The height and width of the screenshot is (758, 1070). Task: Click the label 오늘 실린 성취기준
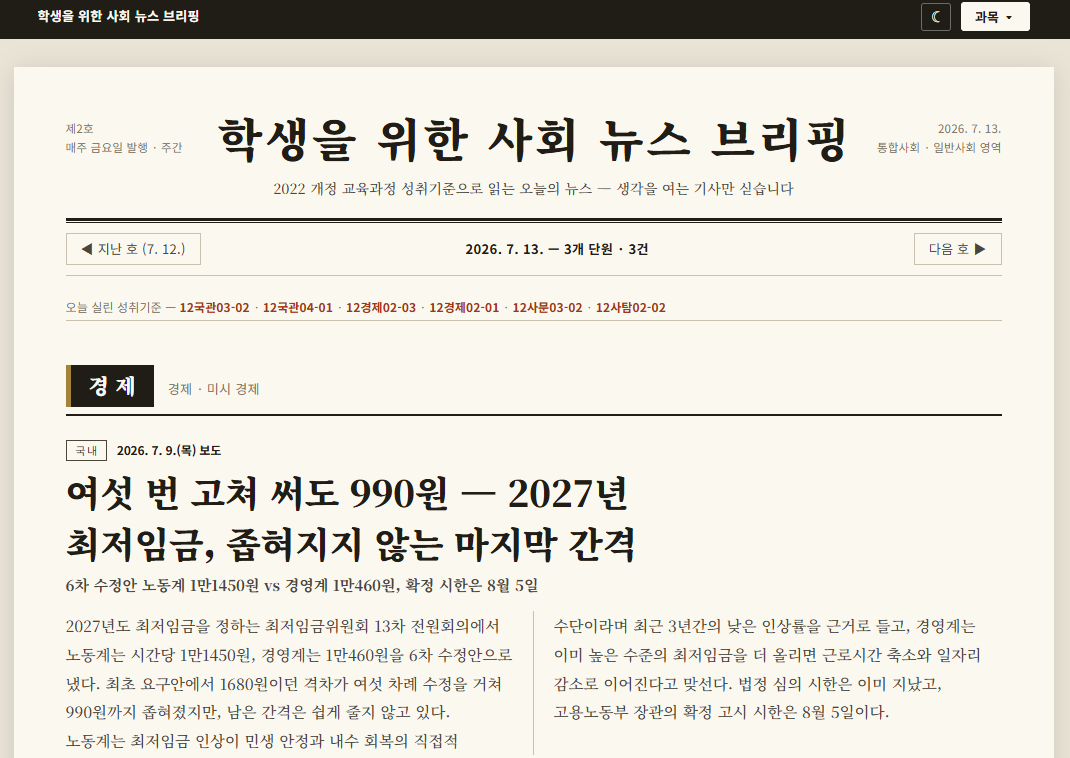(113, 308)
